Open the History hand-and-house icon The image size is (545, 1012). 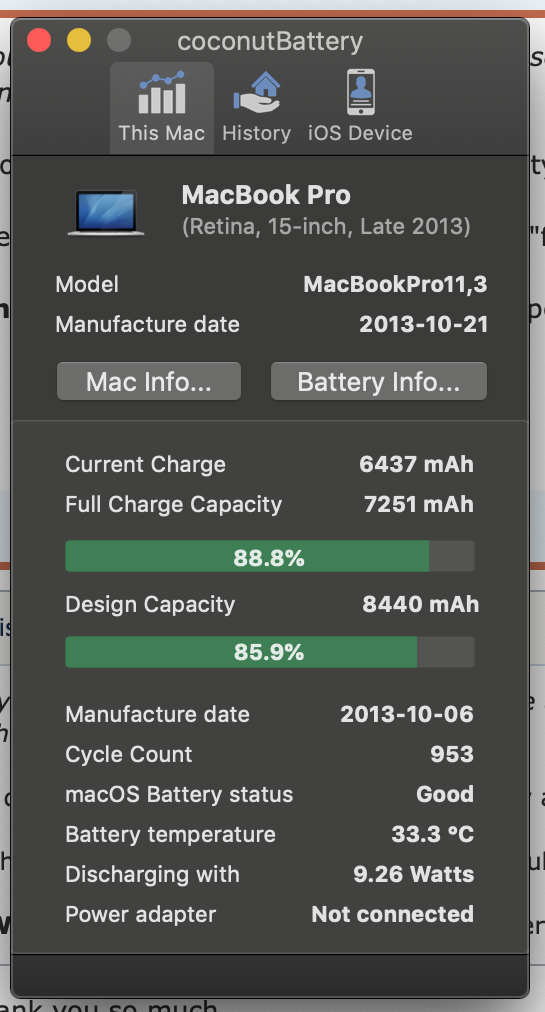pos(256,93)
